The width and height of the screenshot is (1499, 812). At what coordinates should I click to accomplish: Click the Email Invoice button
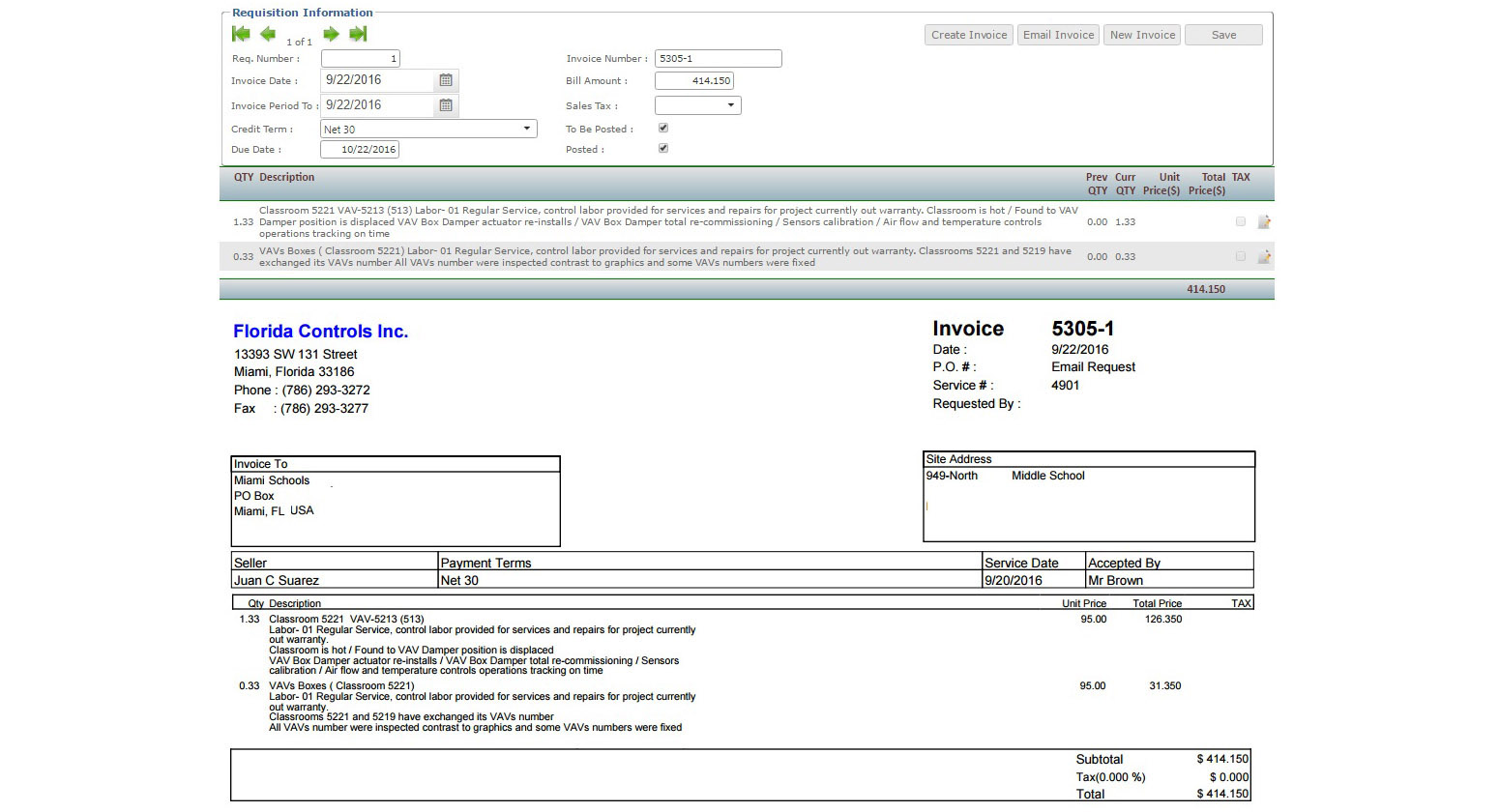tap(1058, 34)
